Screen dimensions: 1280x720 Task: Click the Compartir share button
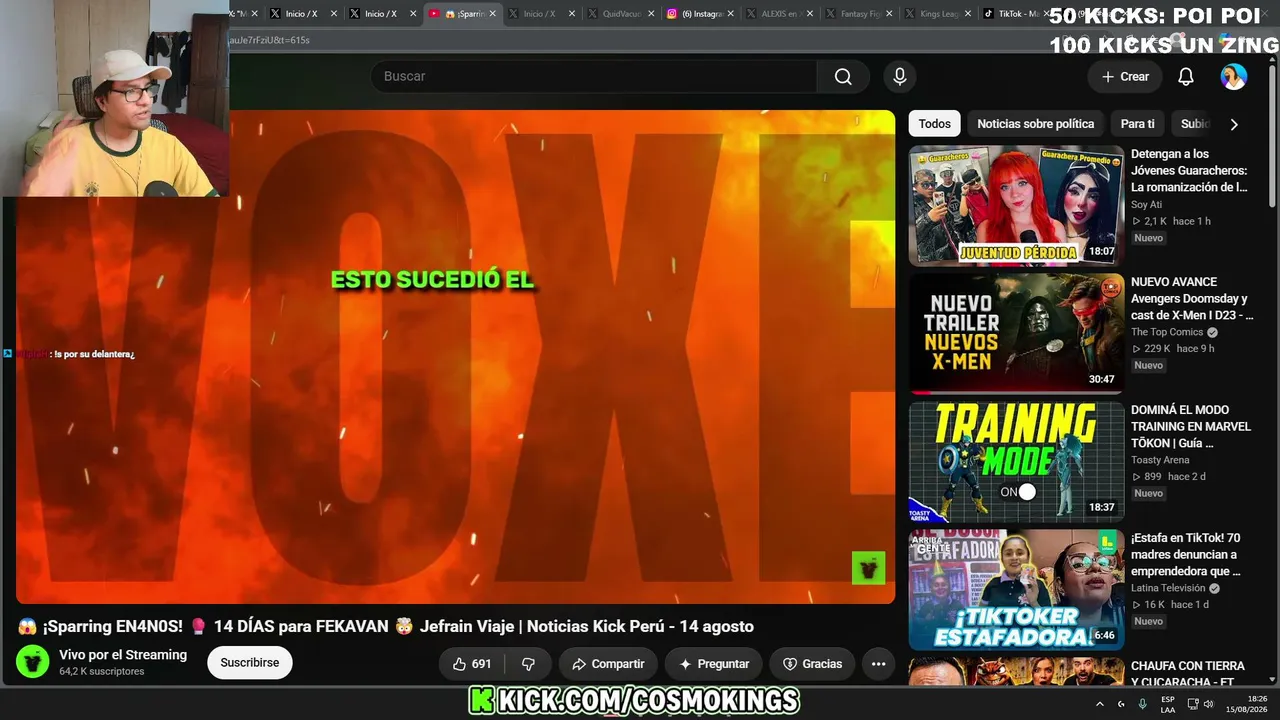point(608,664)
